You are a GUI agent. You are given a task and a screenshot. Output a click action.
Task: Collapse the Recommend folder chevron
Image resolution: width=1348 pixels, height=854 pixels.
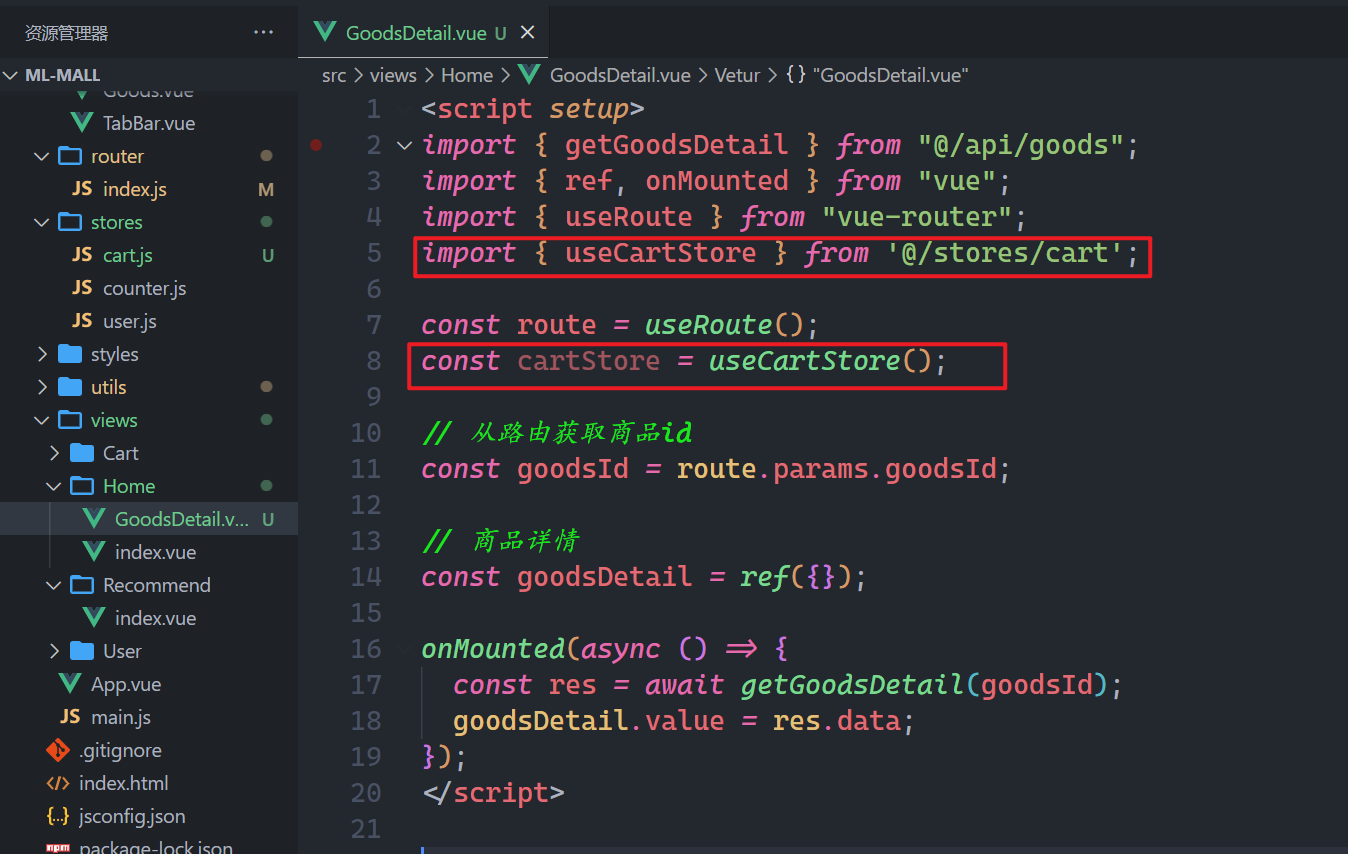(54, 585)
